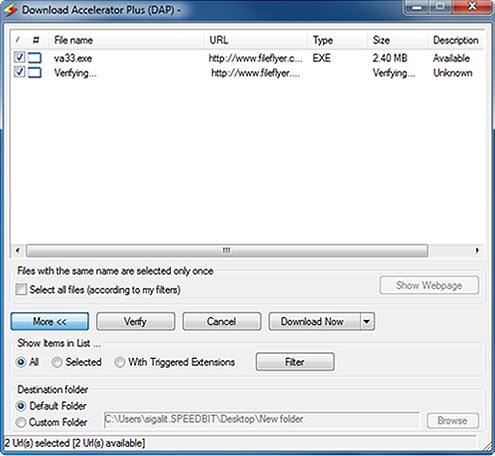Click the Verify button

[x=136, y=321]
